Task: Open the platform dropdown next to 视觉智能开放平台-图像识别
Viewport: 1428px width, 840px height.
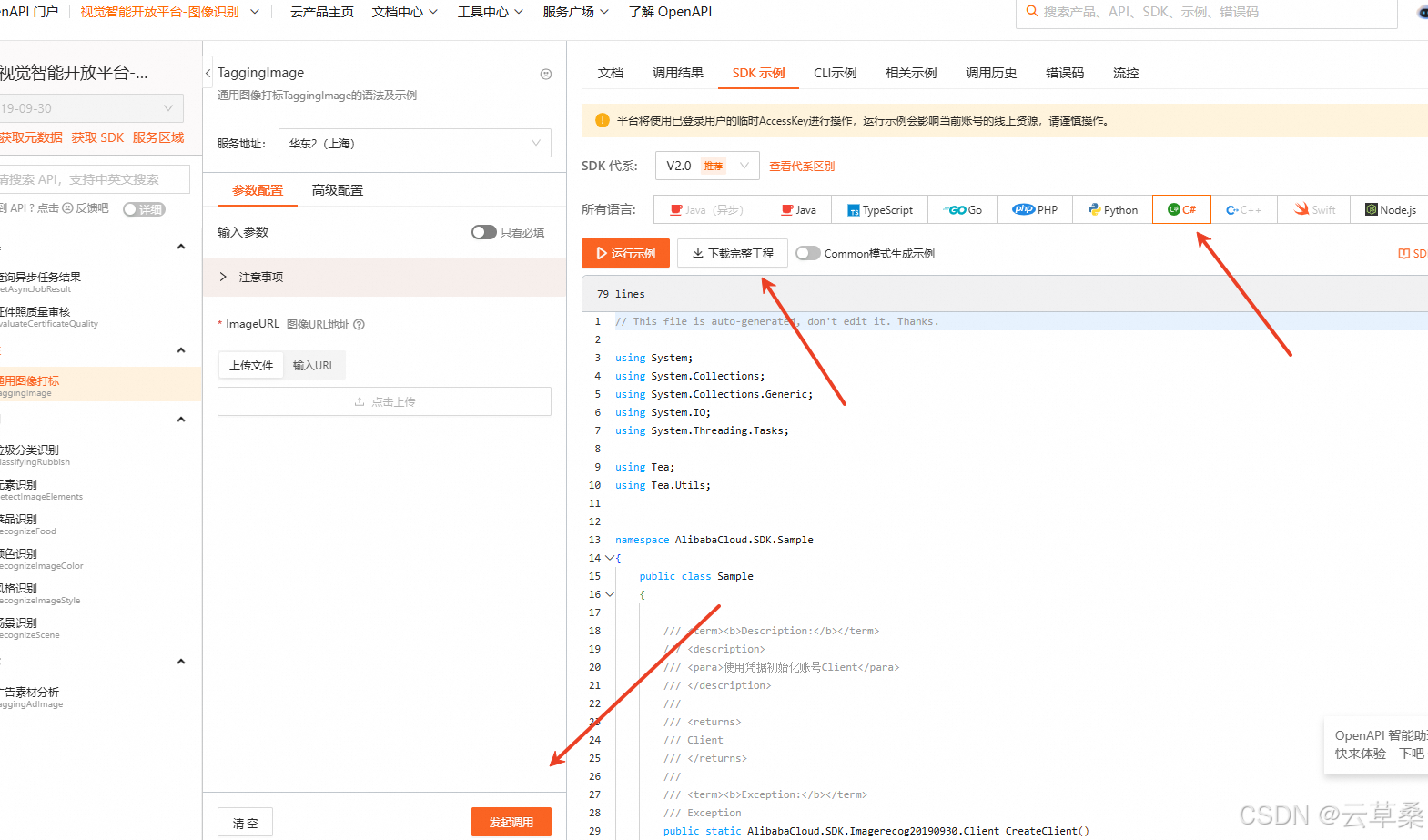Action: coord(255,12)
